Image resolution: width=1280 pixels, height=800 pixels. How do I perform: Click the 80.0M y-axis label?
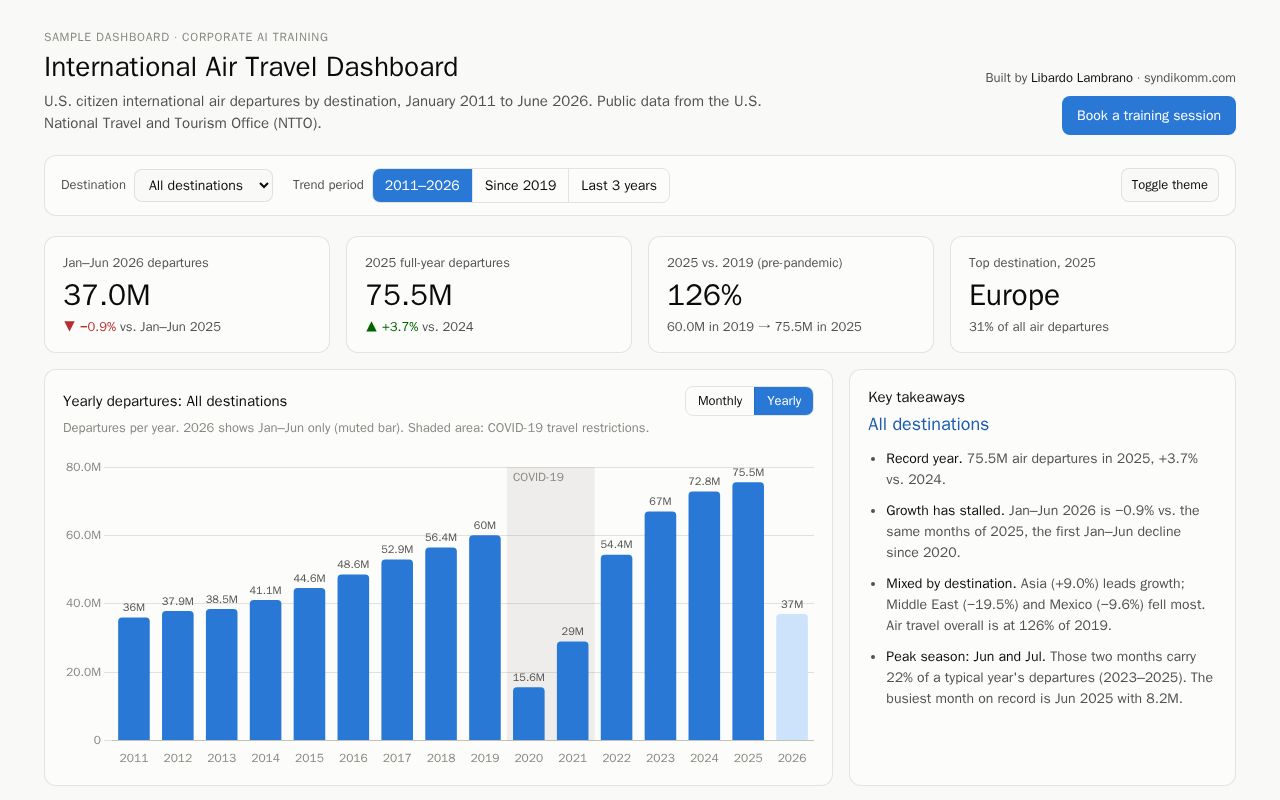click(84, 467)
